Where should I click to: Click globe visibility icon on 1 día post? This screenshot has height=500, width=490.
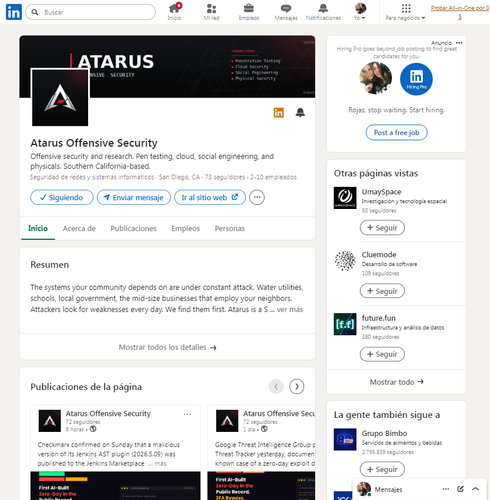pyautogui.click(x=264, y=429)
